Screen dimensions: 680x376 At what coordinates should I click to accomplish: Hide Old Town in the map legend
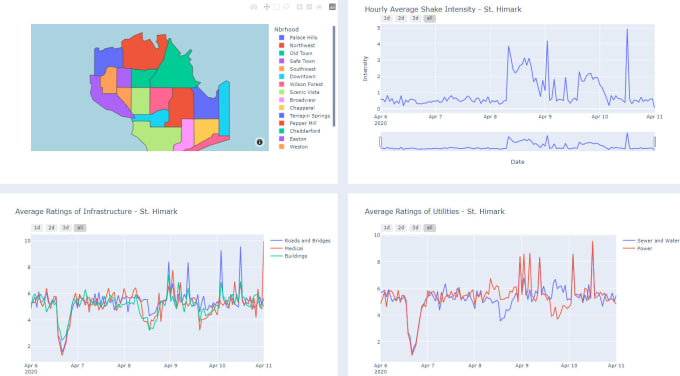tap(296, 53)
